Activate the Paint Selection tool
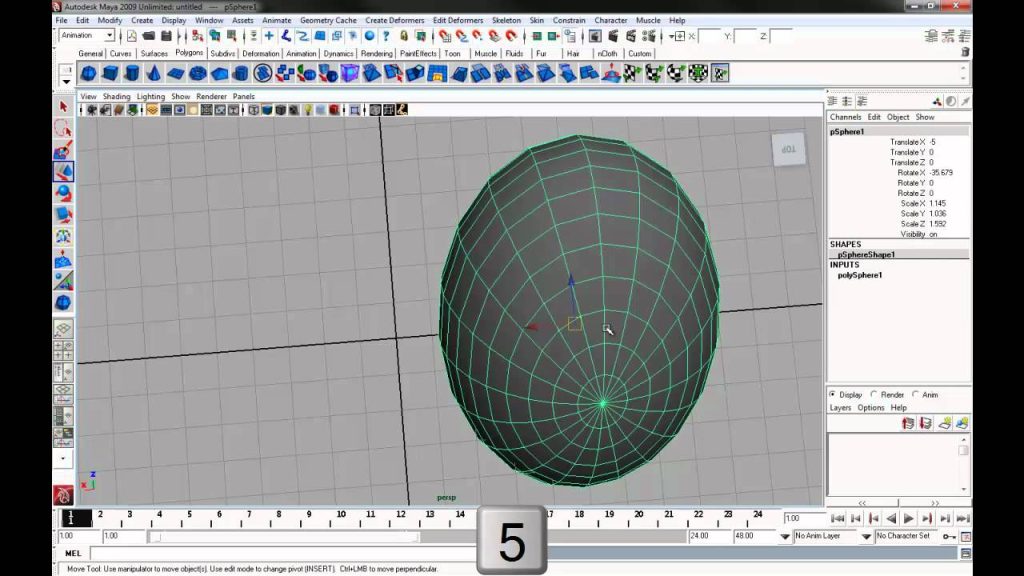Image resolution: width=1024 pixels, height=576 pixels. tap(63, 150)
